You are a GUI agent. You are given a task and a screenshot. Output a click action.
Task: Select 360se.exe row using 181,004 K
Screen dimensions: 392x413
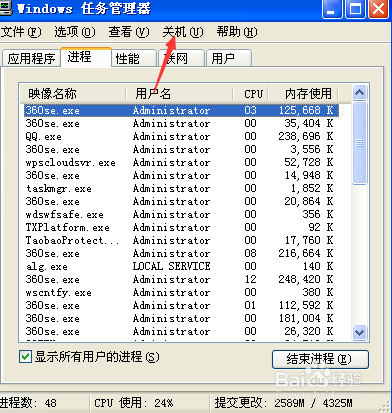click(181, 318)
